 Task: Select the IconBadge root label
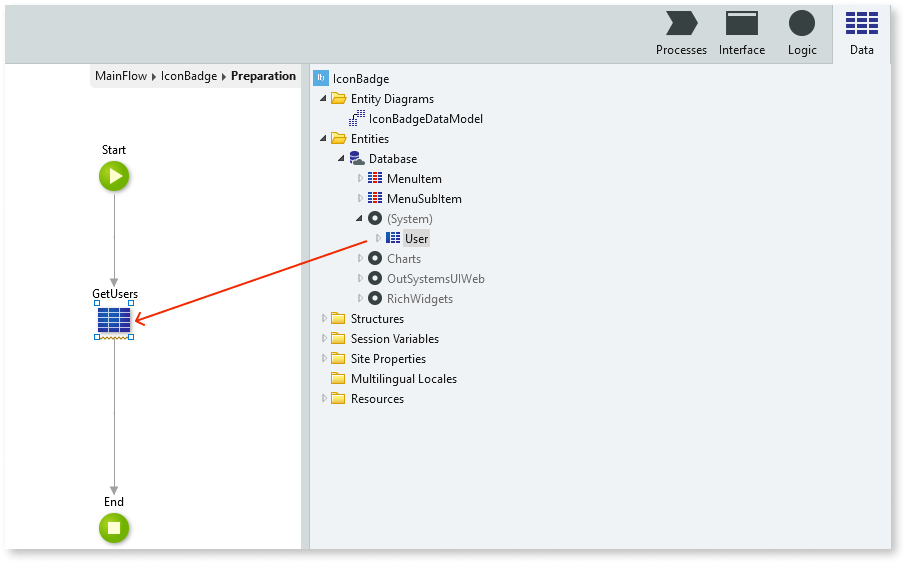point(361,79)
